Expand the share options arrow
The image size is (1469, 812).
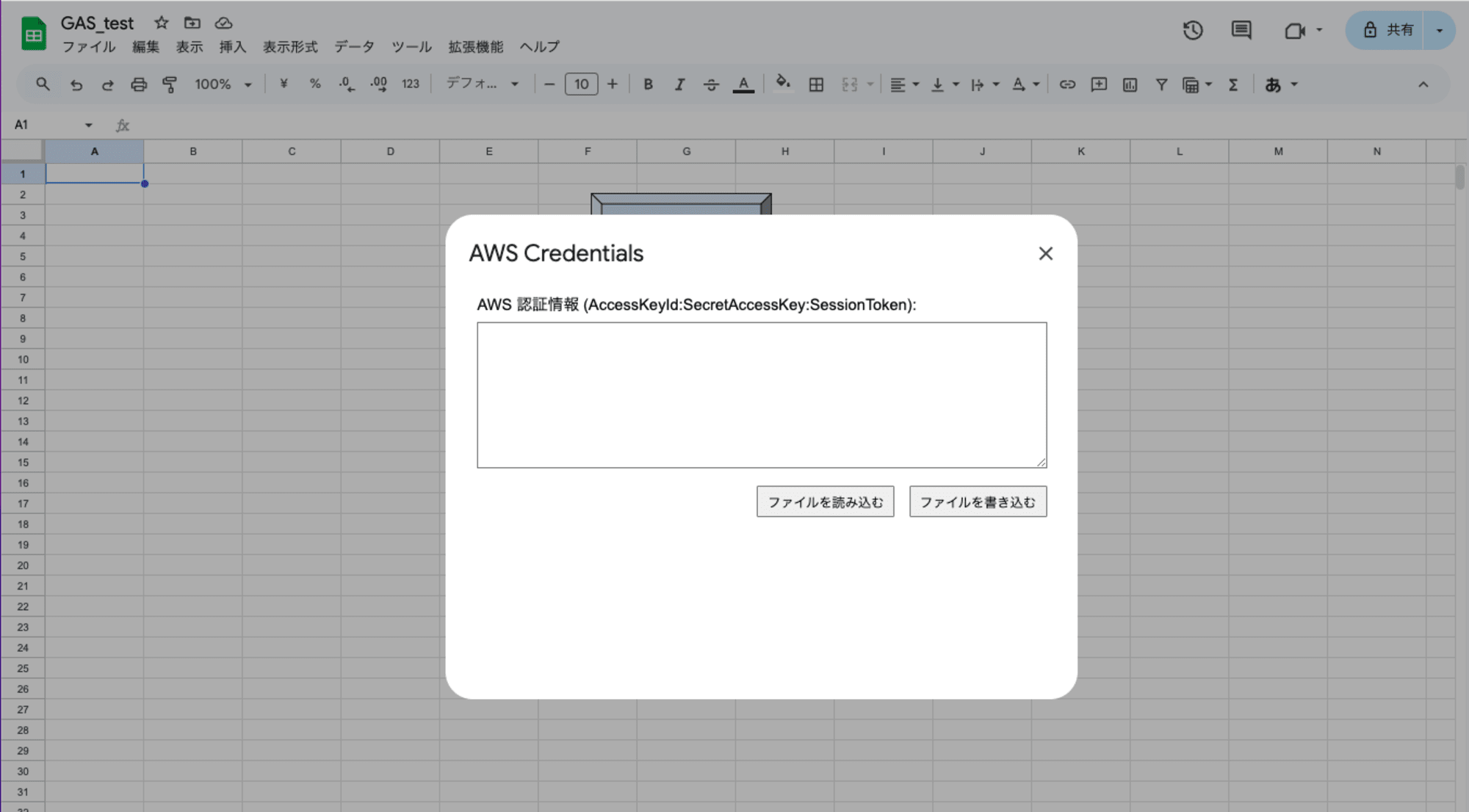pyautogui.click(x=1439, y=30)
